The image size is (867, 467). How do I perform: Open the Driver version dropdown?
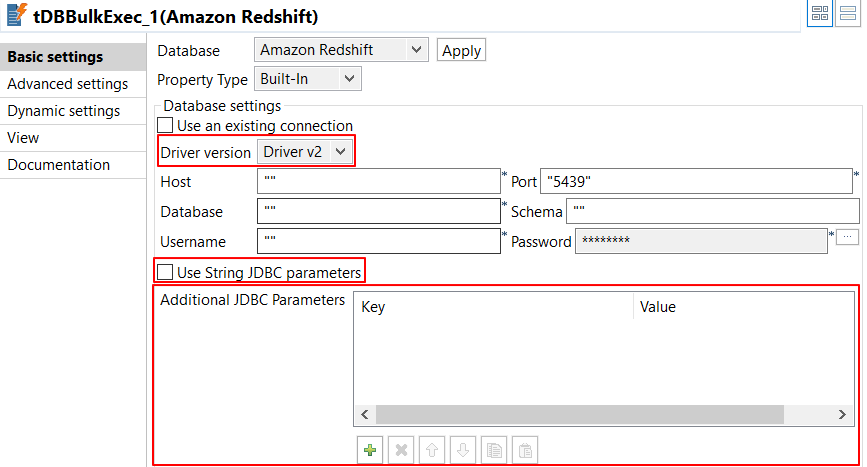(305, 152)
